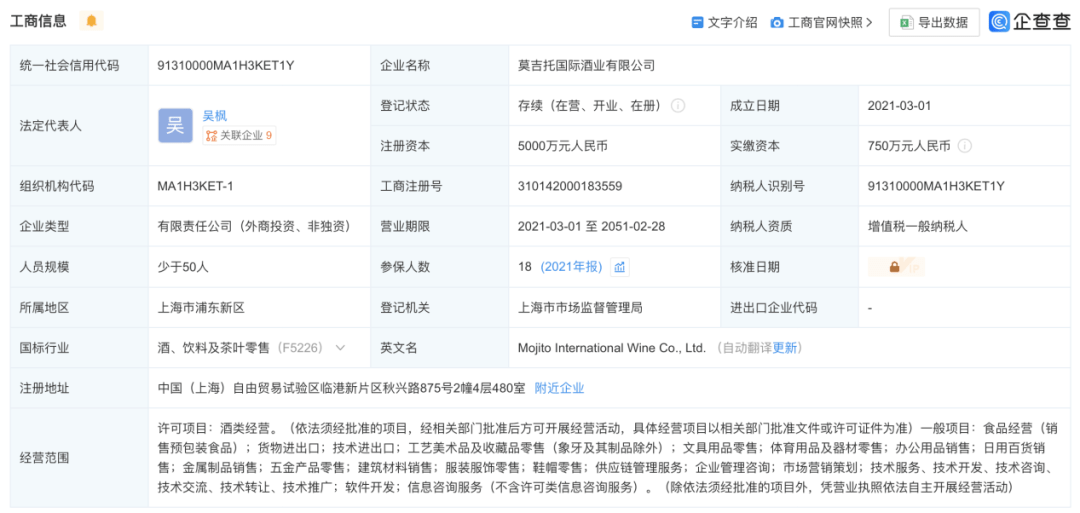The width and height of the screenshot is (1080, 513).
Task: Select the credit code 91310000MA1H3KET1Y in 统一社会信用代码 row
Action: click(x=226, y=65)
